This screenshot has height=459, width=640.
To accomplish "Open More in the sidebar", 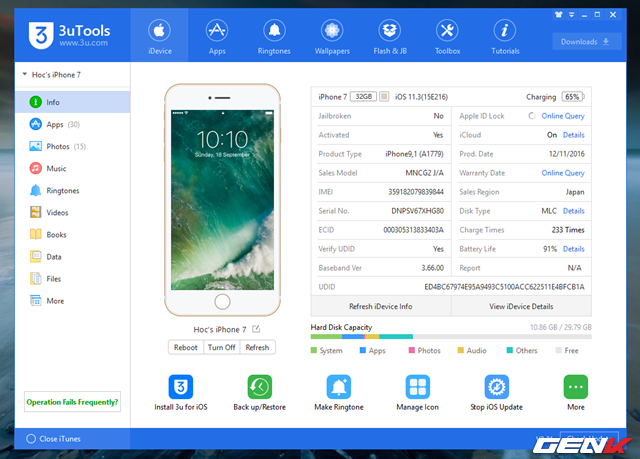I will [x=73, y=301].
